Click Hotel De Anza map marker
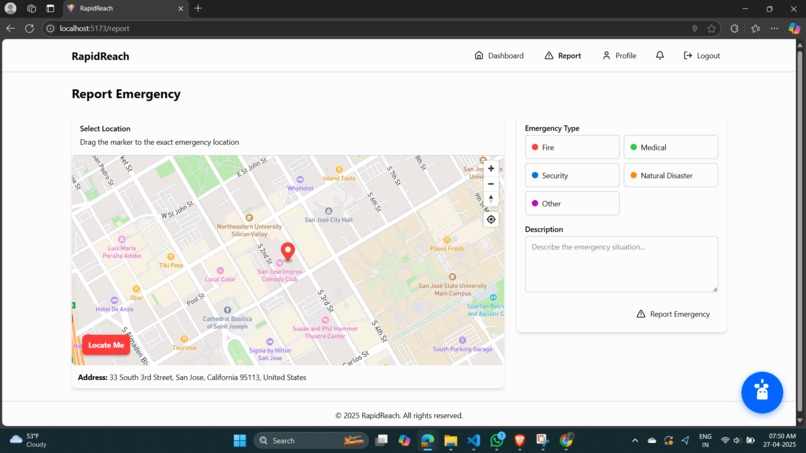Image resolution: width=806 pixels, height=453 pixels. click(114, 300)
